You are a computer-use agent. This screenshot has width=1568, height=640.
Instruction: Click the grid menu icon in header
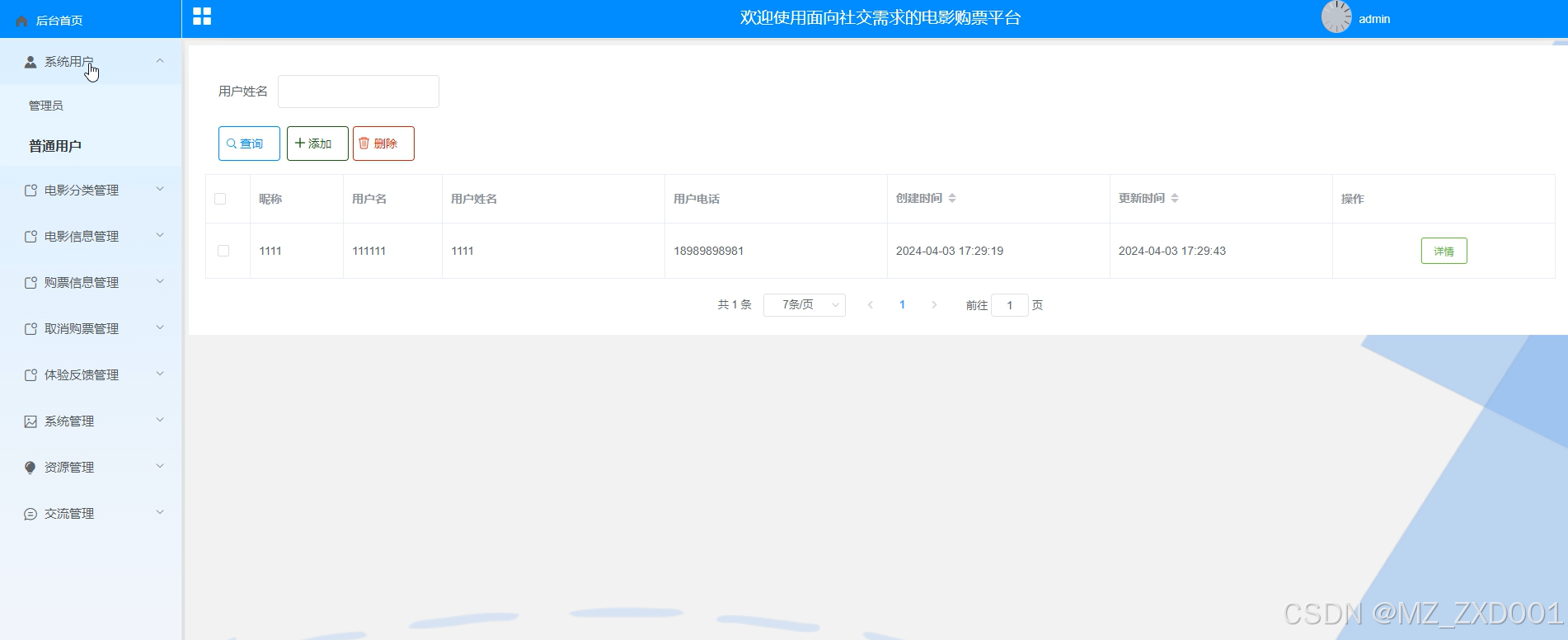coord(202,16)
